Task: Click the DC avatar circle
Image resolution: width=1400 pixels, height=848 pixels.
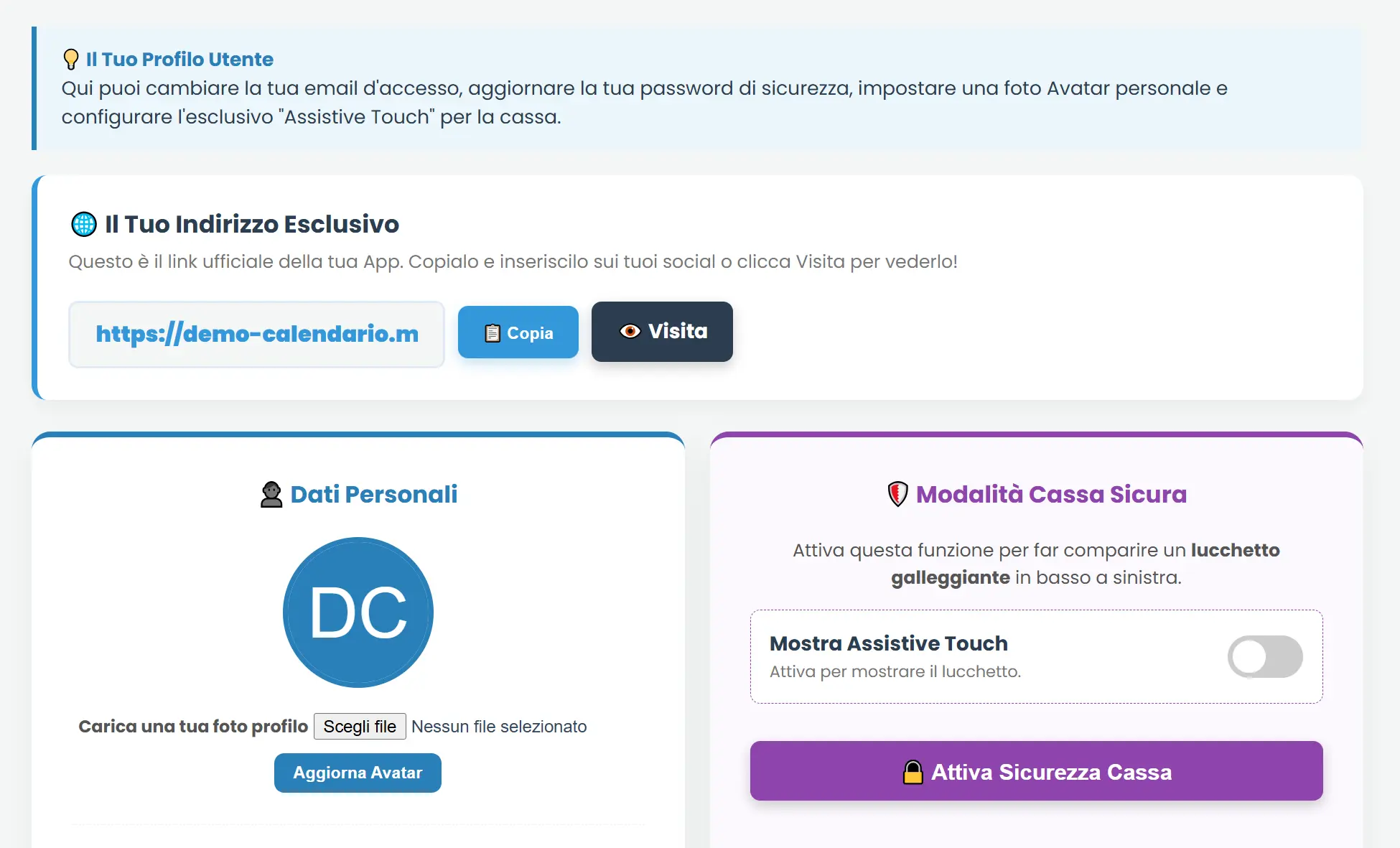Action: (358, 612)
